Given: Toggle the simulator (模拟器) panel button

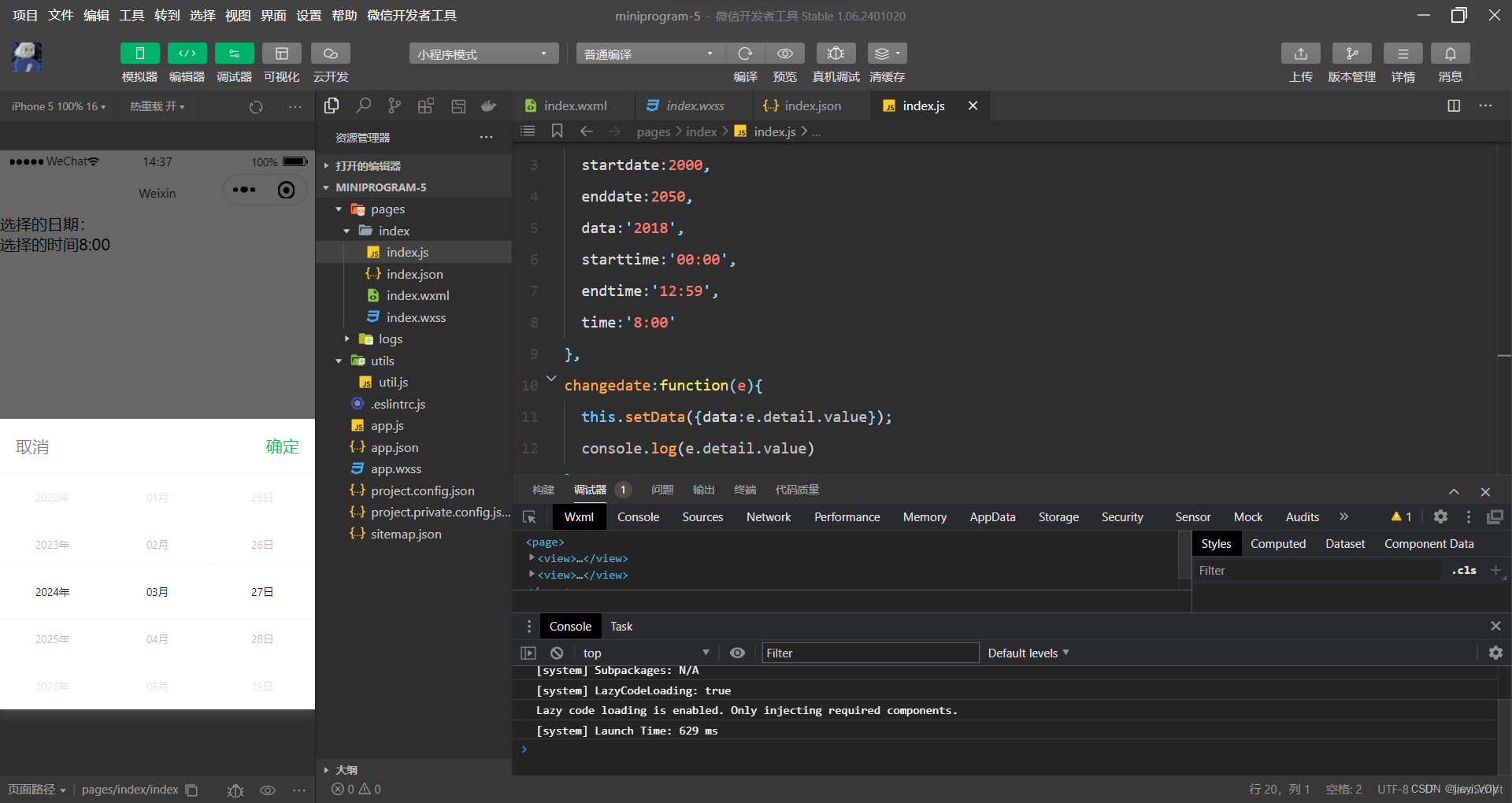Looking at the screenshot, I should click(139, 54).
